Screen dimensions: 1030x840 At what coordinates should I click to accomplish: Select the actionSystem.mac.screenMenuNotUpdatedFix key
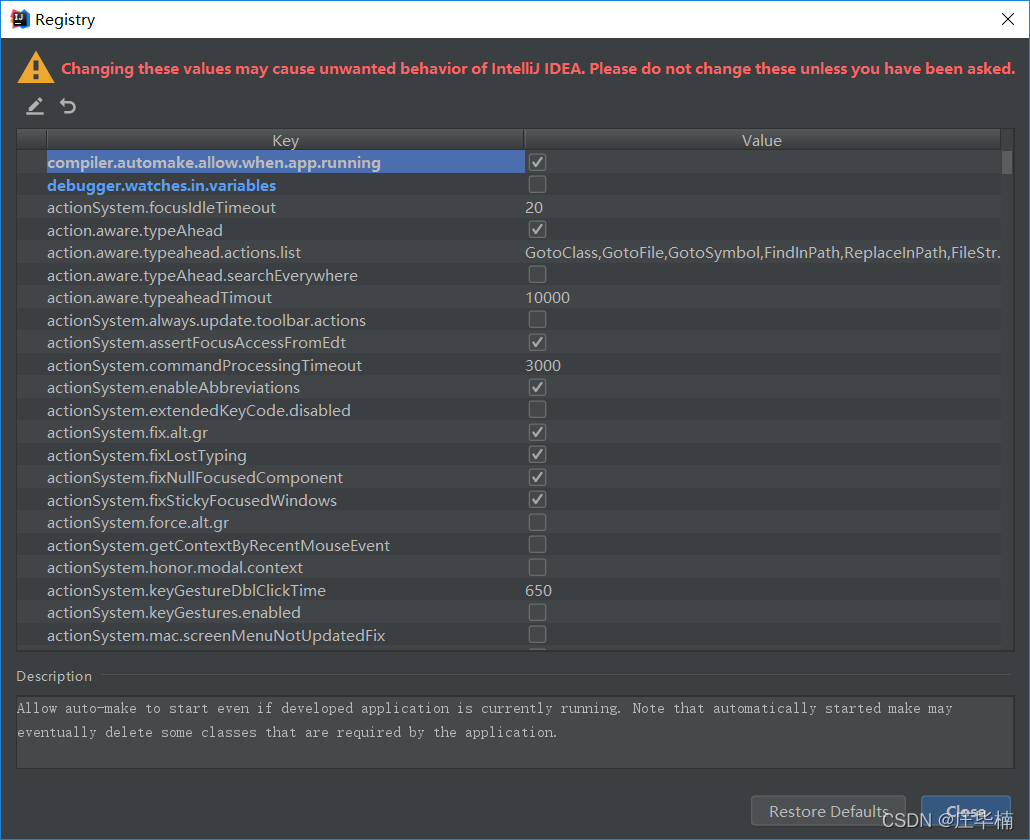pyautogui.click(x=216, y=635)
